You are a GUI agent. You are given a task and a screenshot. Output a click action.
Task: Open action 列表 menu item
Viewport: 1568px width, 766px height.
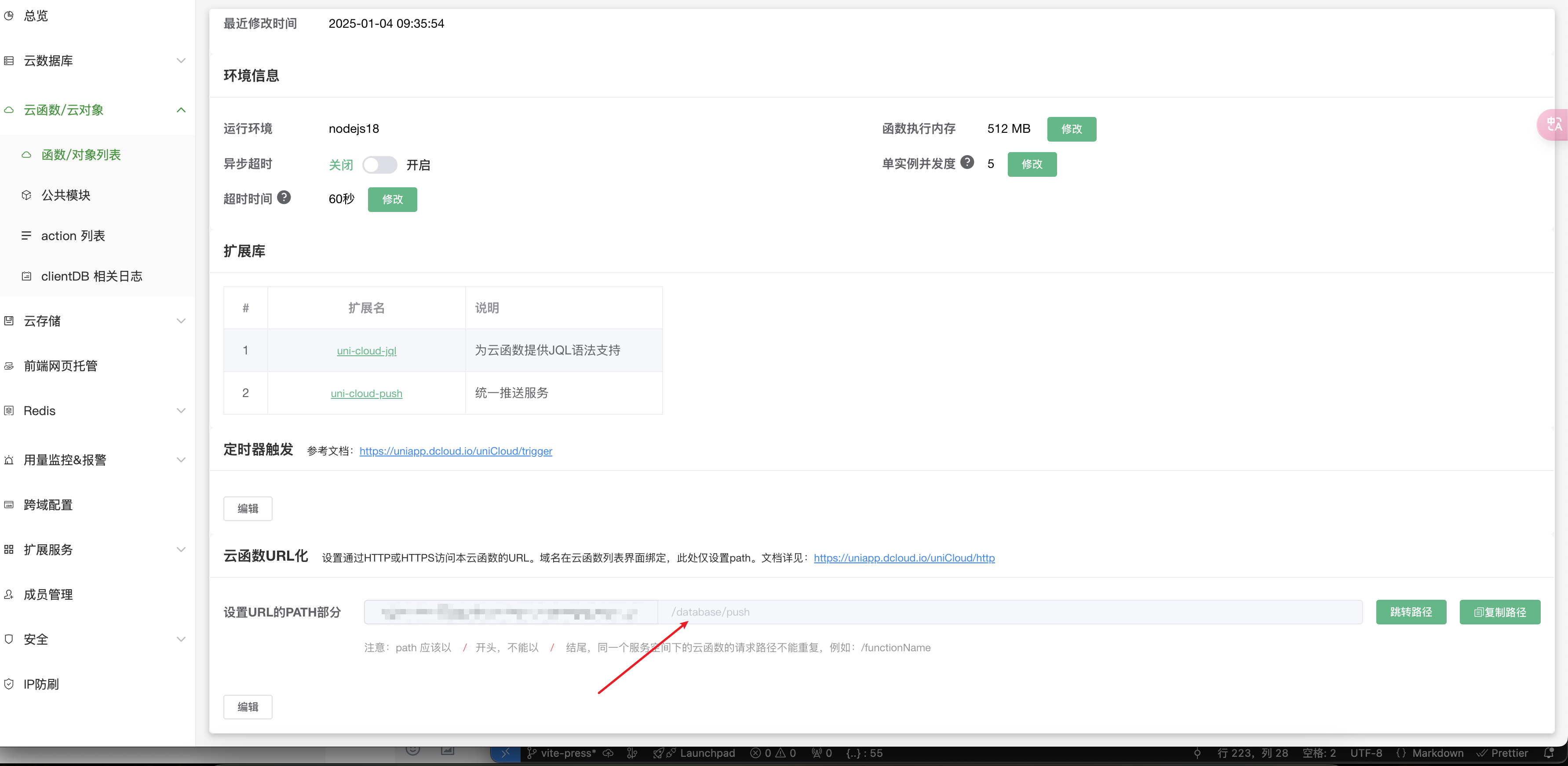tap(97, 236)
